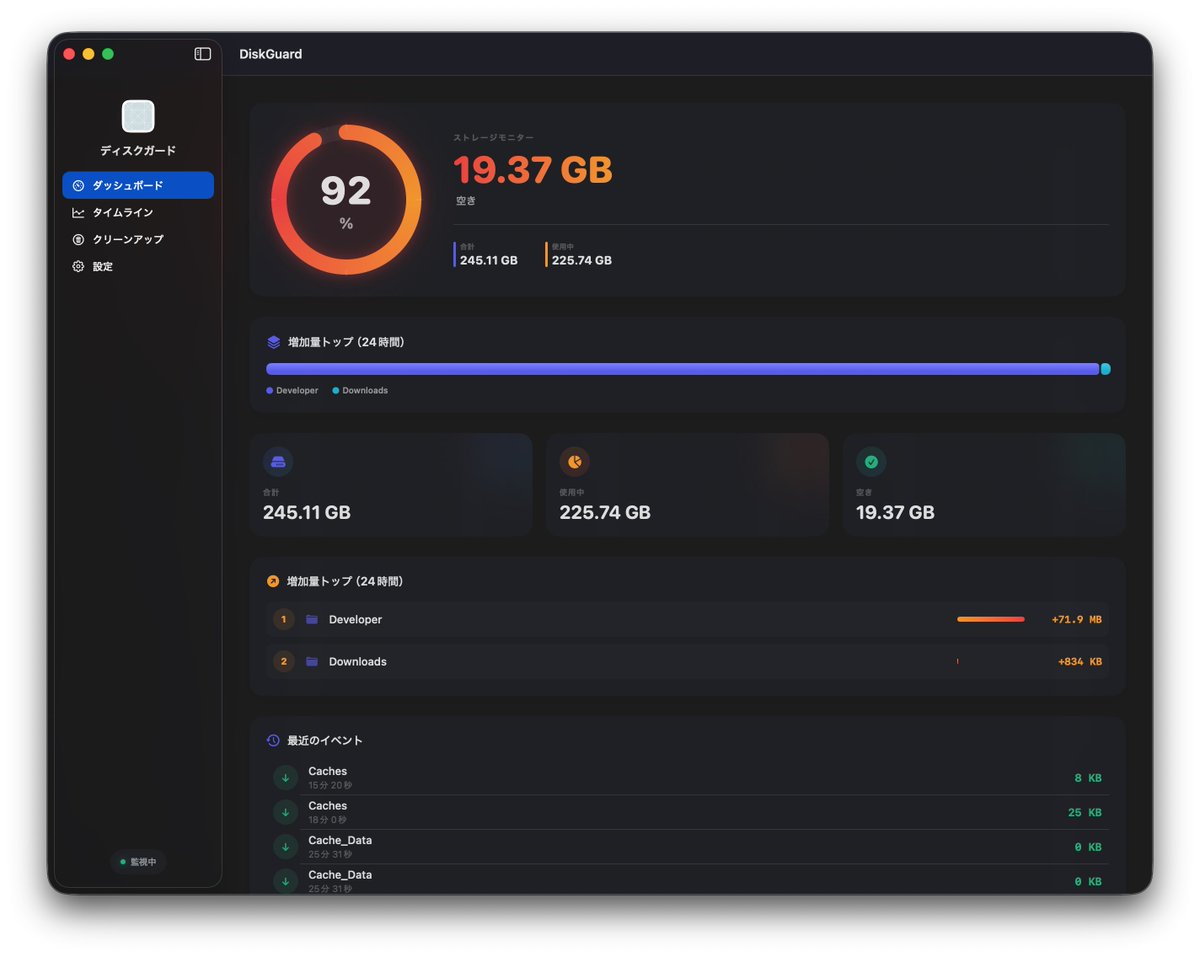Click the 25 KB event size value
The height and width of the screenshot is (957, 1200).
[x=1085, y=813]
